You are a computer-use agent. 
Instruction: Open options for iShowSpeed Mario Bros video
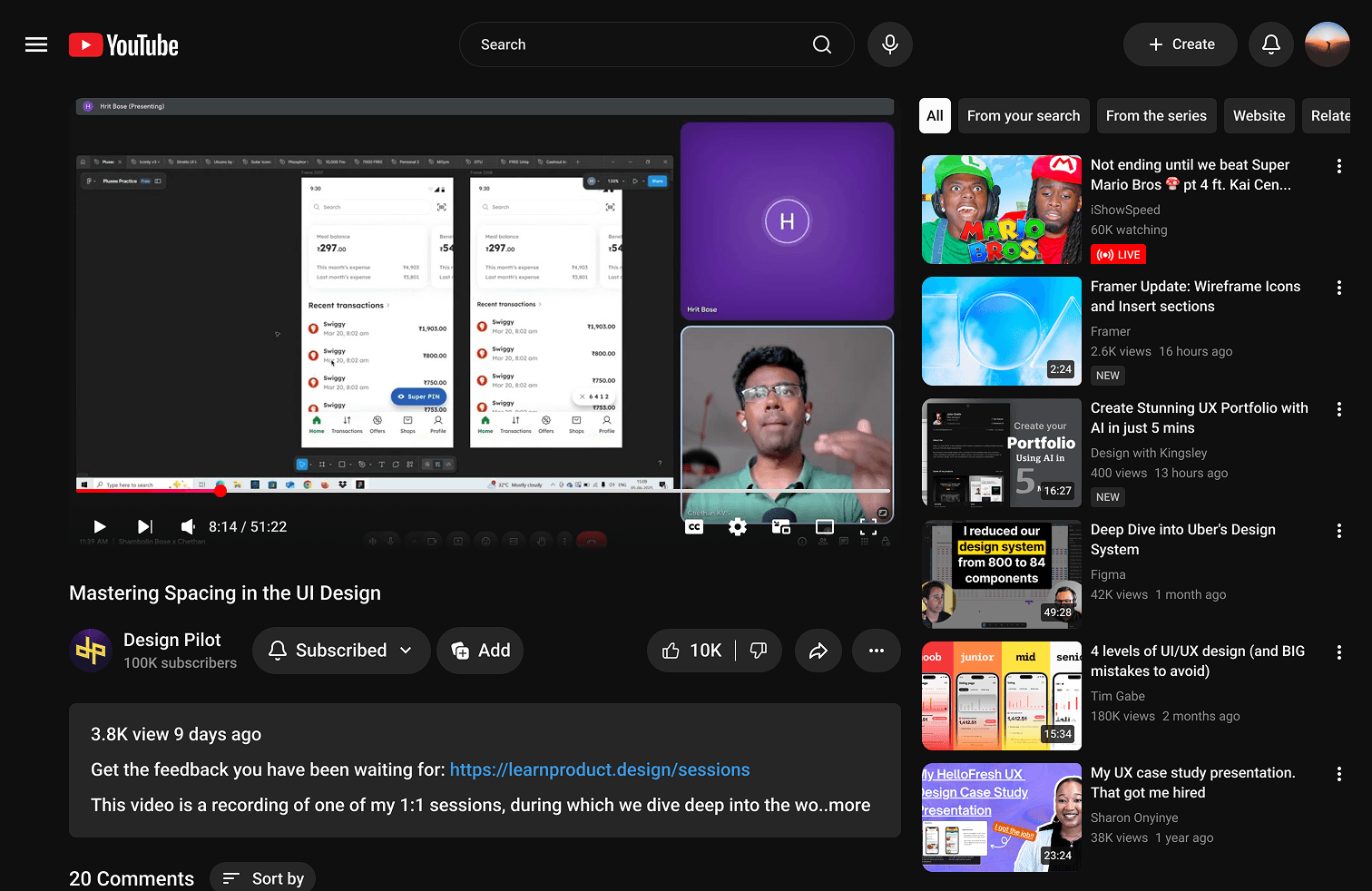[x=1339, y=166]
